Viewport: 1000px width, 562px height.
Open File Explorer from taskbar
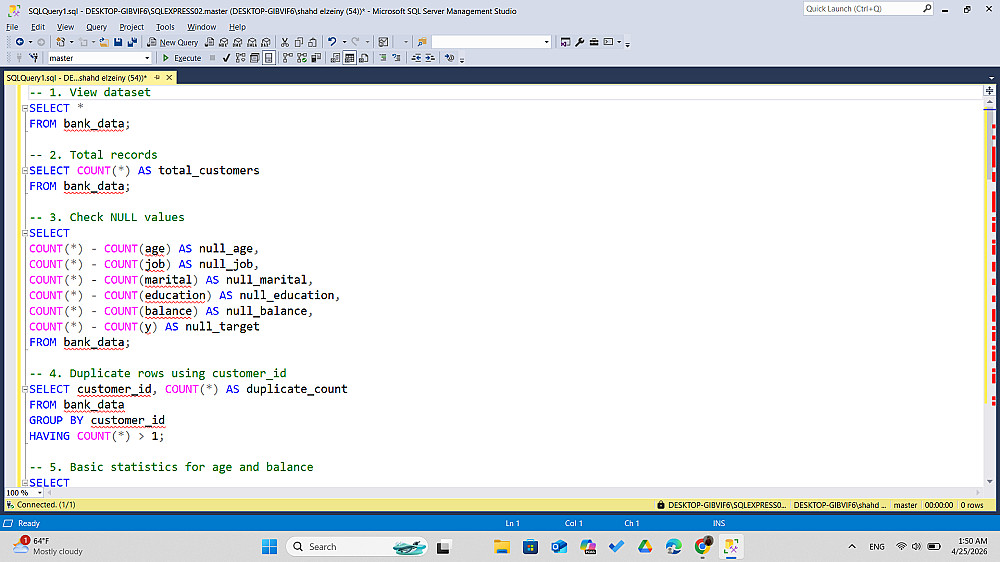[502, 547]
